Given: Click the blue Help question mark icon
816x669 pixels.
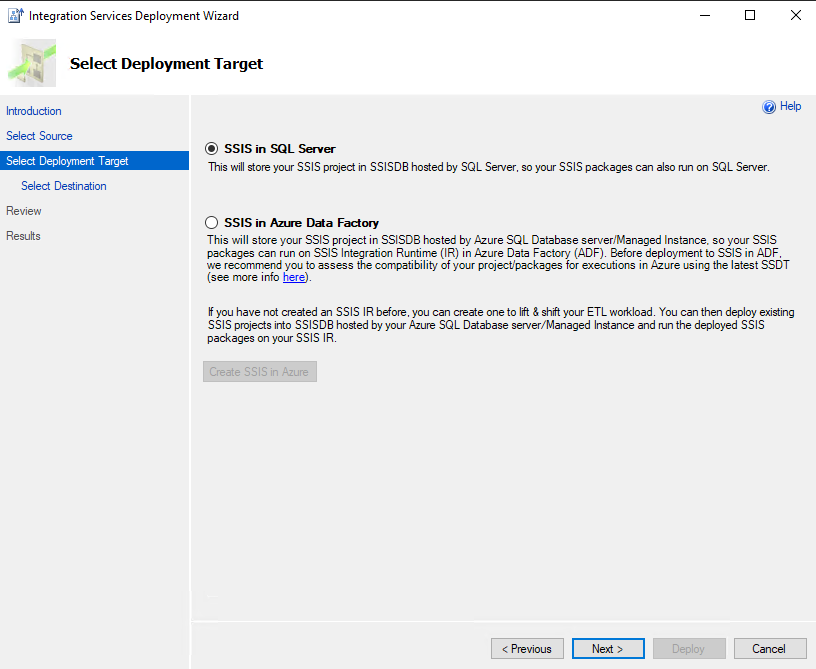Looking at the screenshot, I should tap(769, 107).
